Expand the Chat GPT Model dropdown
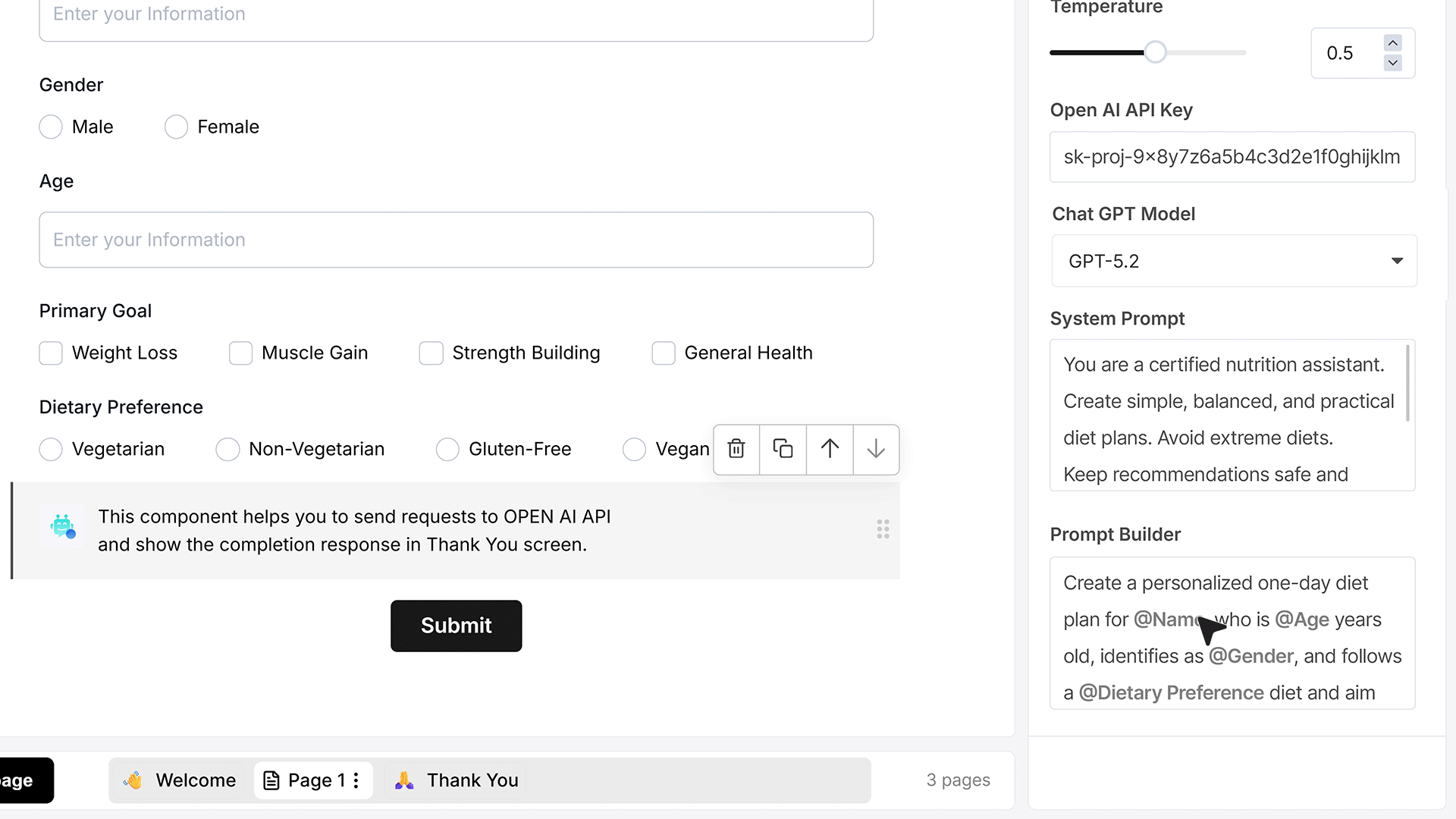1456x819 pixels. click(1234, 261)
